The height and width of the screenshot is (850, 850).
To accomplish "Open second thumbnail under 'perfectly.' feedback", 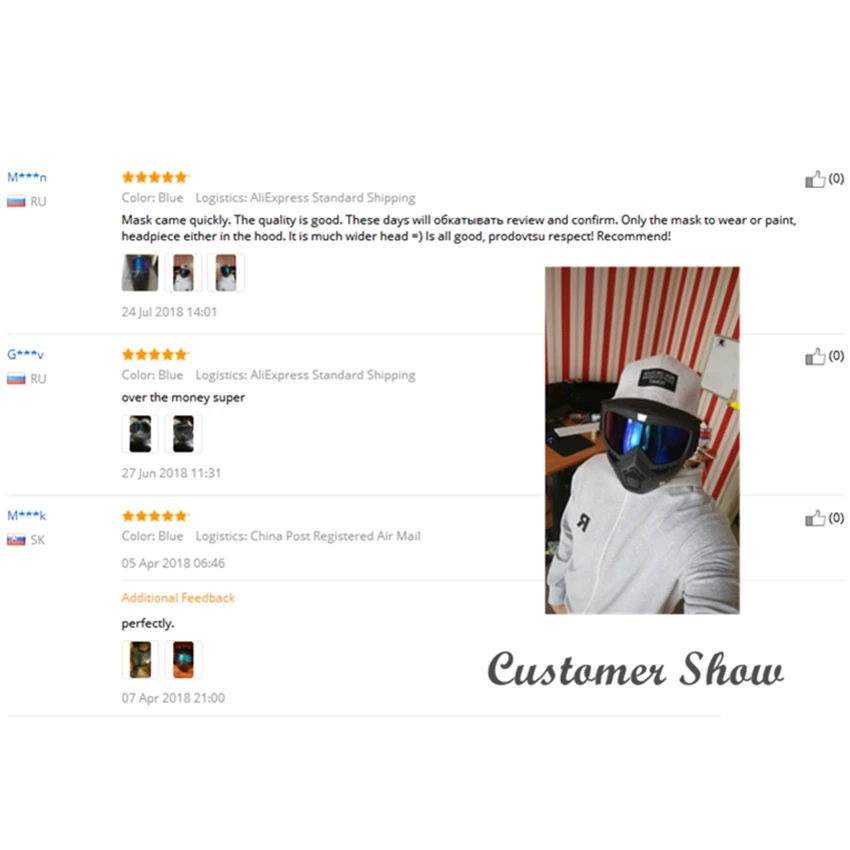I will point(183,660).
